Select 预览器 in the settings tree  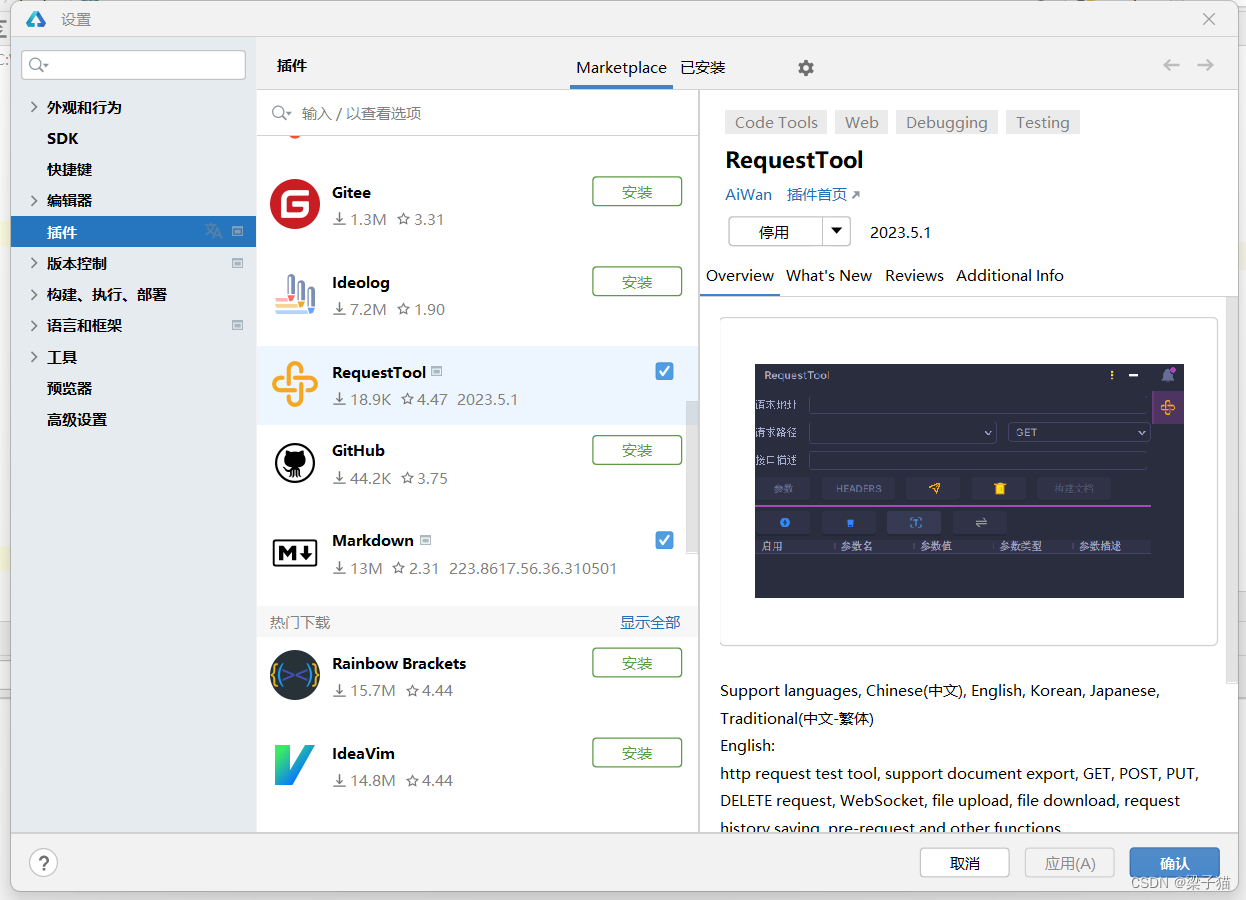(69, 388)
